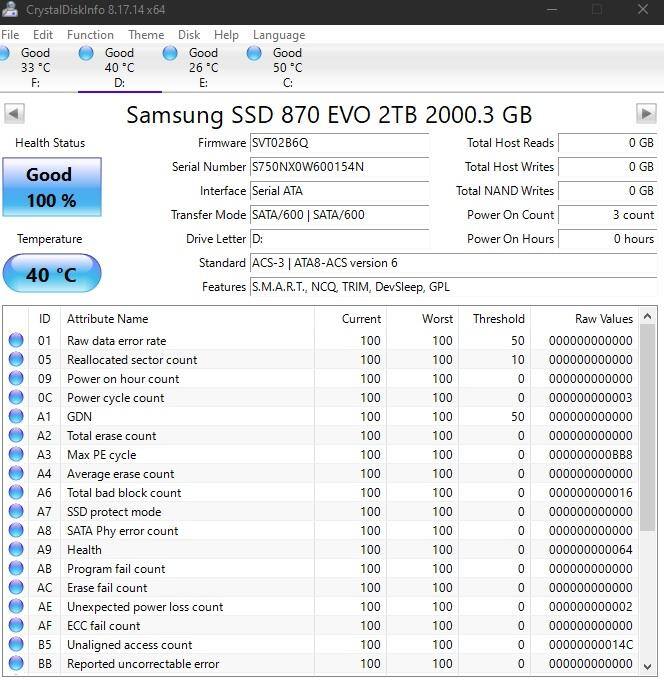Click status icon for Total bad block count
The image size is (664, 680).
[16, 493]
